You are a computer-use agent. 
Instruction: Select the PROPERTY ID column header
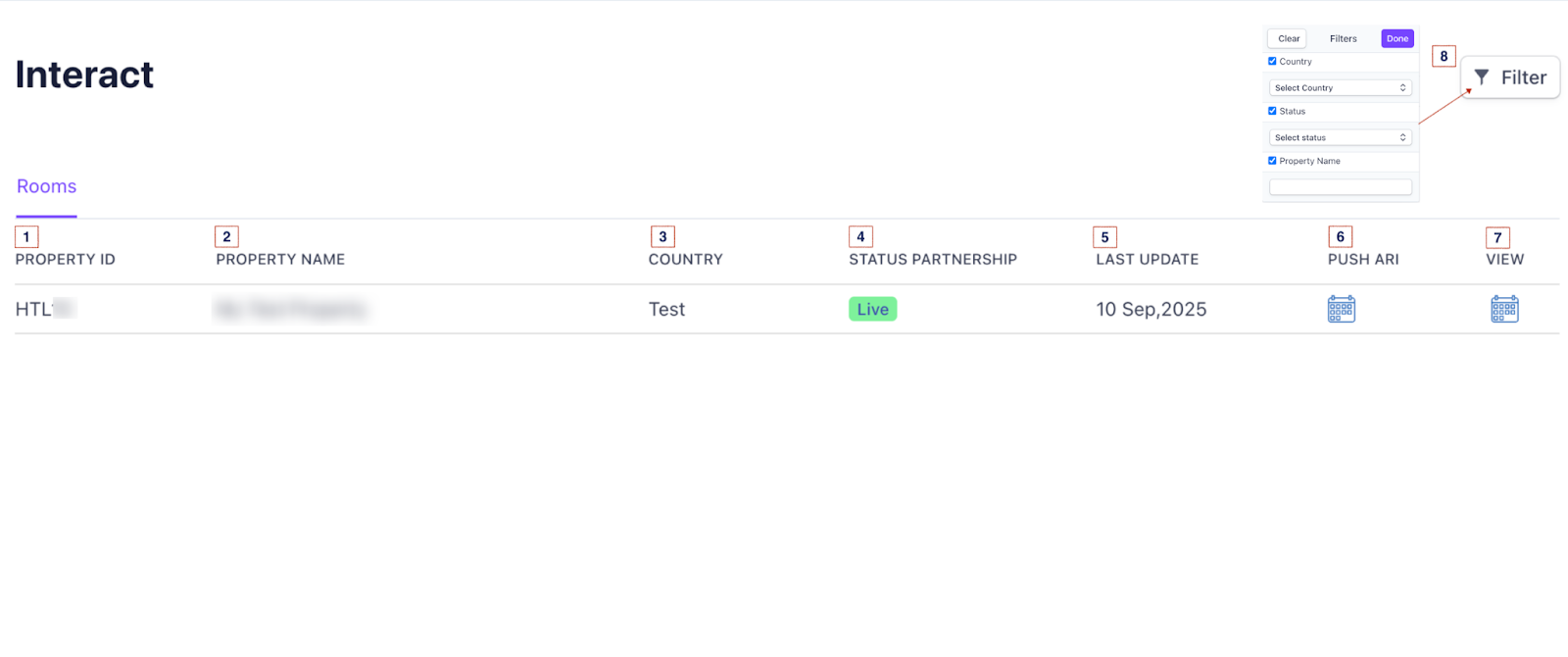(65, 259)
